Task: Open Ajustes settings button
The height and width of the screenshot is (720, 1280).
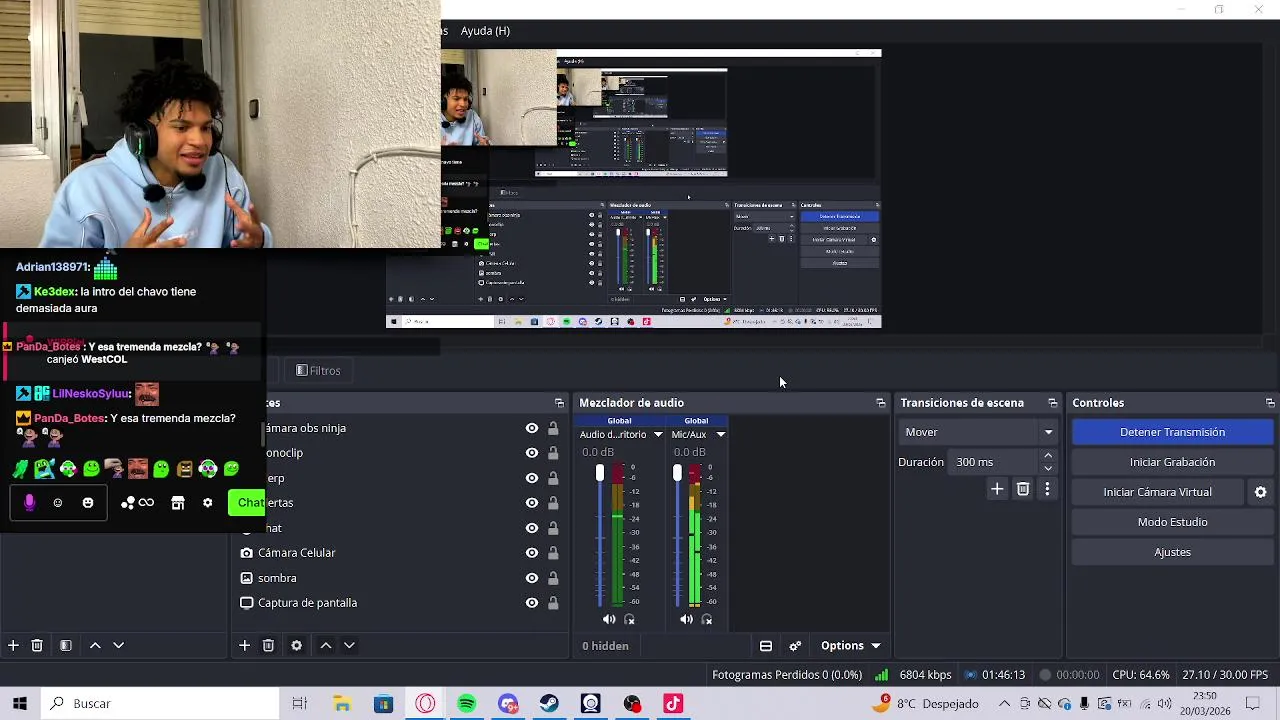Action: click(1172, 552)
